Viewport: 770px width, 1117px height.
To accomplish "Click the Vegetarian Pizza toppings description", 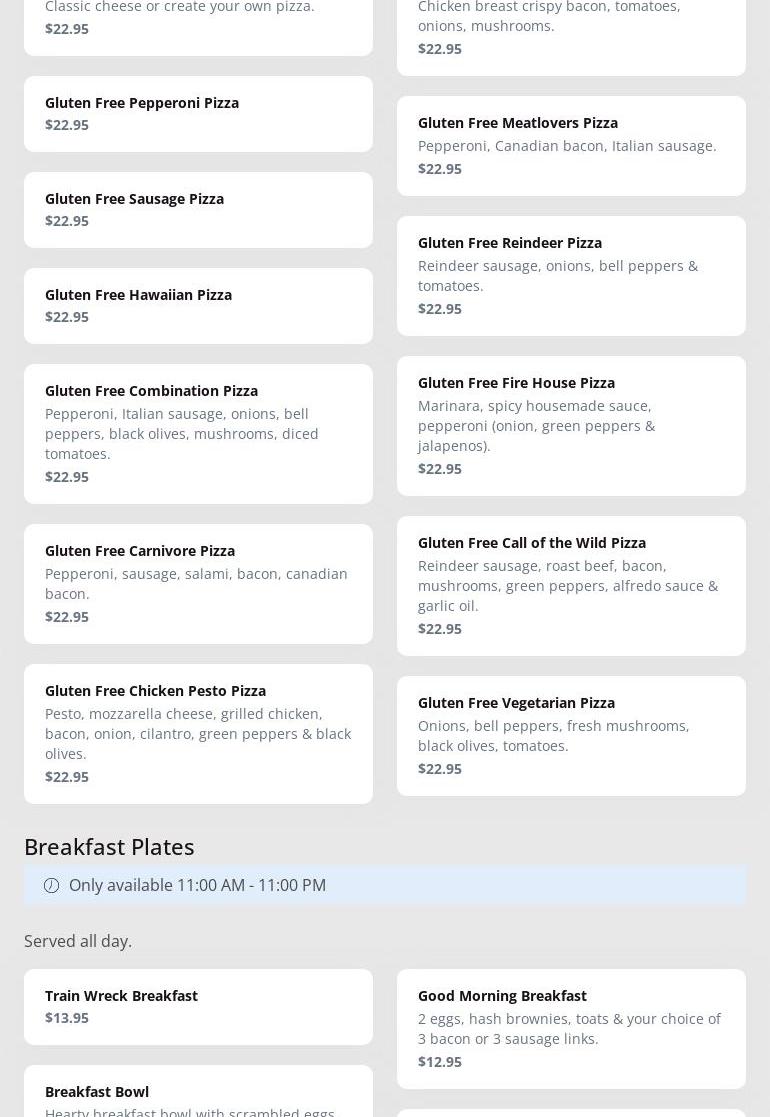I will click(553, 735).
